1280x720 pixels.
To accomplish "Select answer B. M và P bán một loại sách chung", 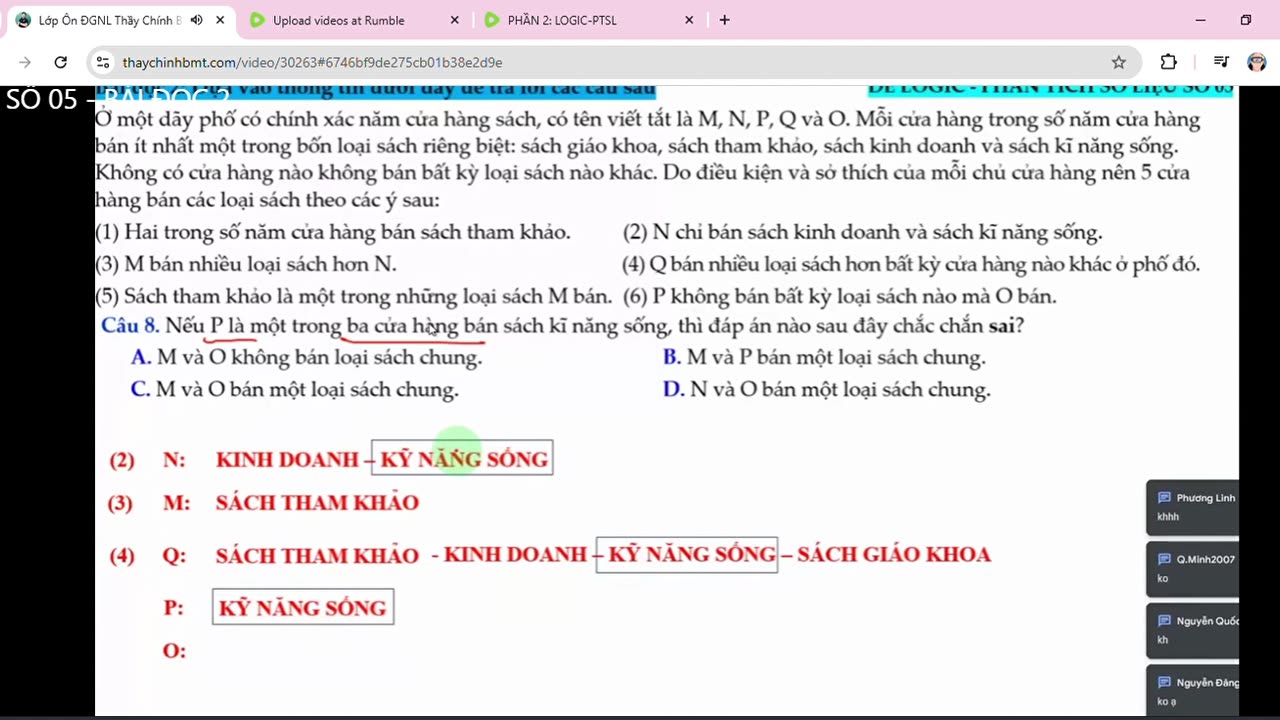I will click(824, 357).
